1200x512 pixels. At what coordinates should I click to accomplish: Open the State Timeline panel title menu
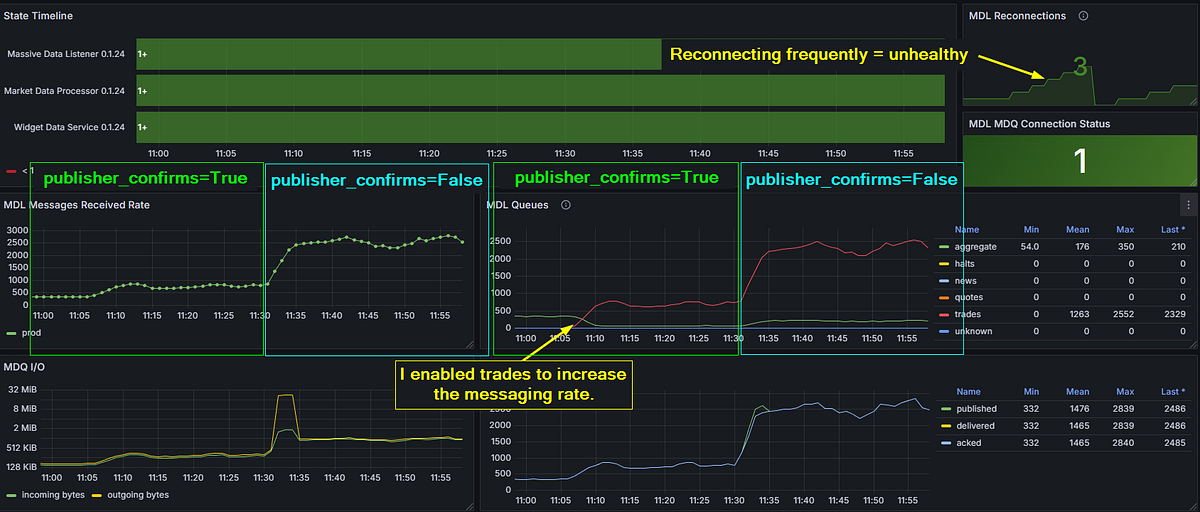(38, 16)
